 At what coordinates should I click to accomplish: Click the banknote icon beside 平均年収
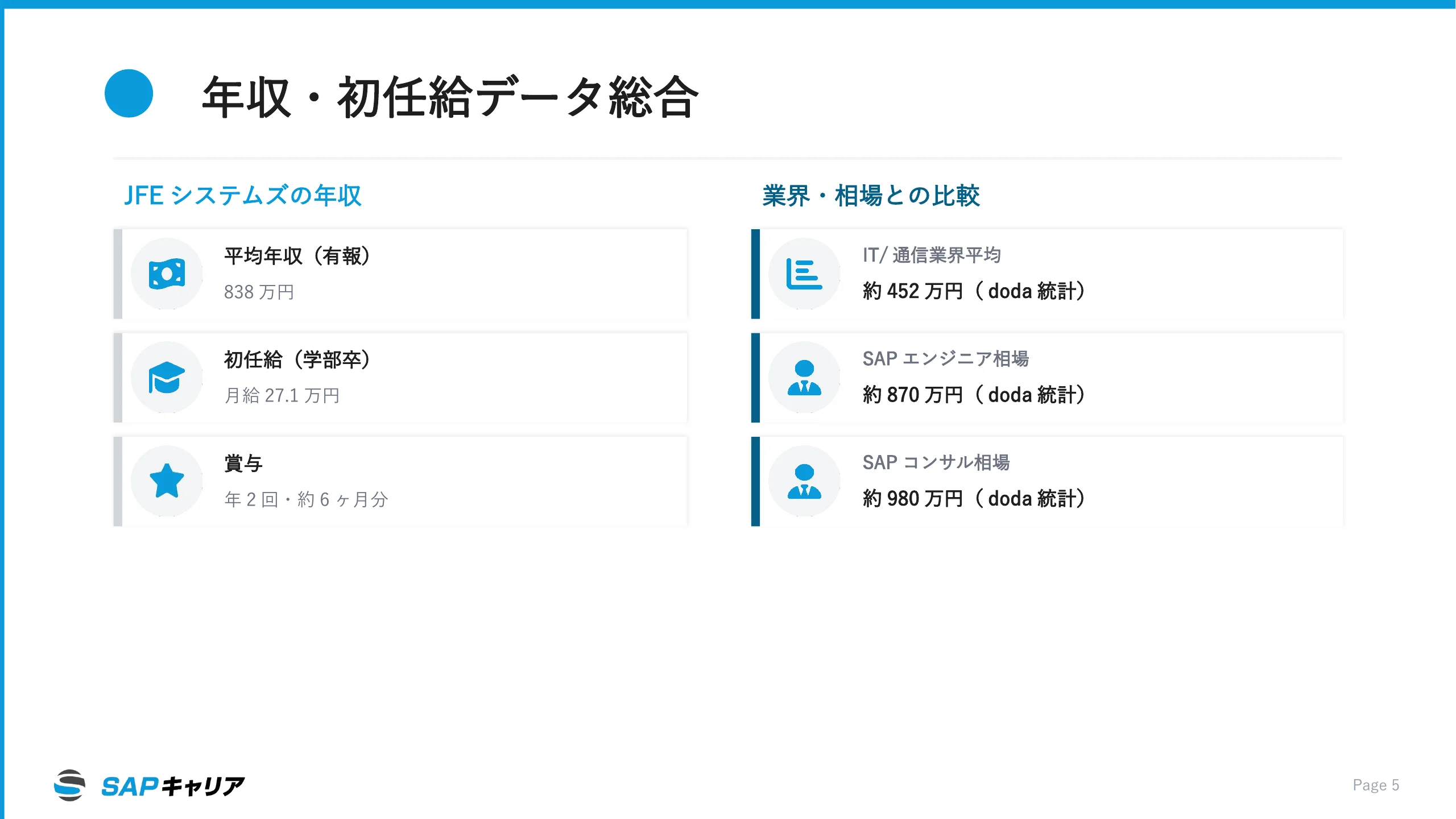point(167,274)
